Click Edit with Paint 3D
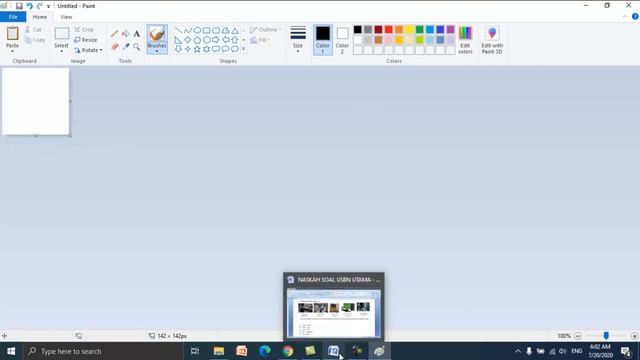Screen dimensions: 640x360 492,40
